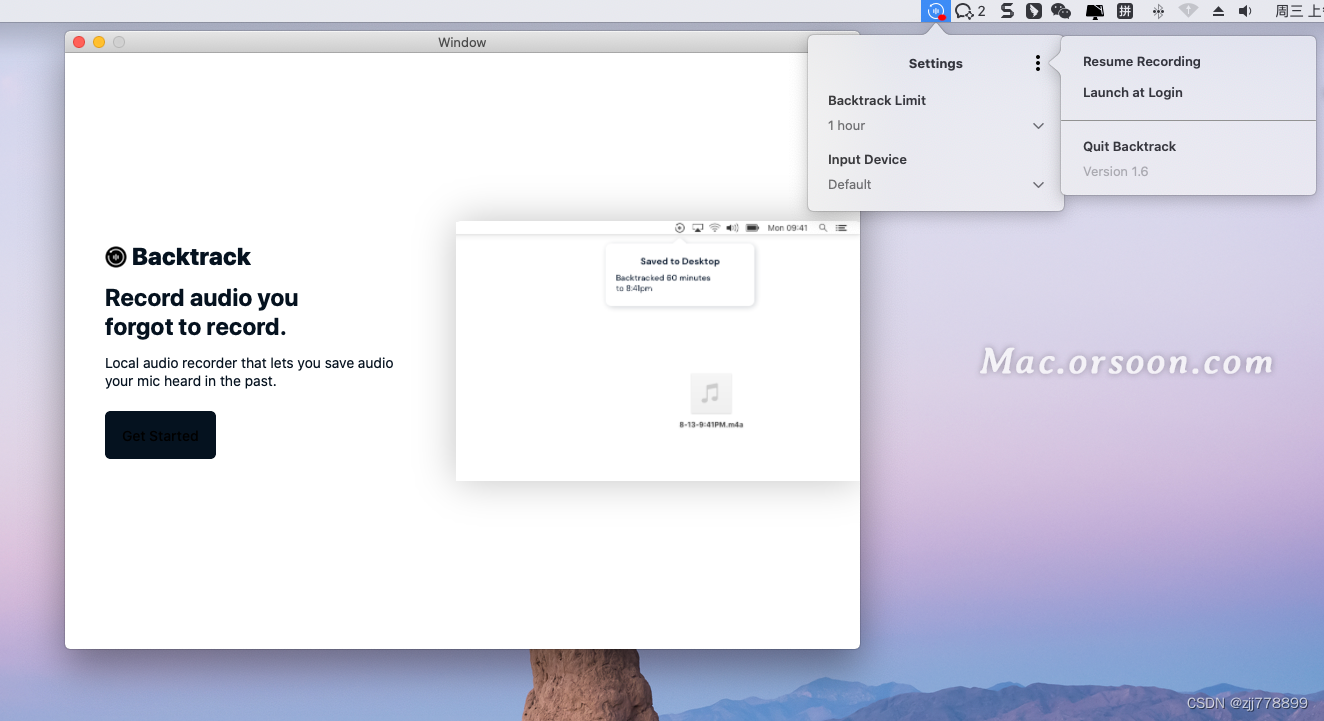Open the volume control in the menu bar
This screenshot has height=721, width=1324.
coord(1245,11)
